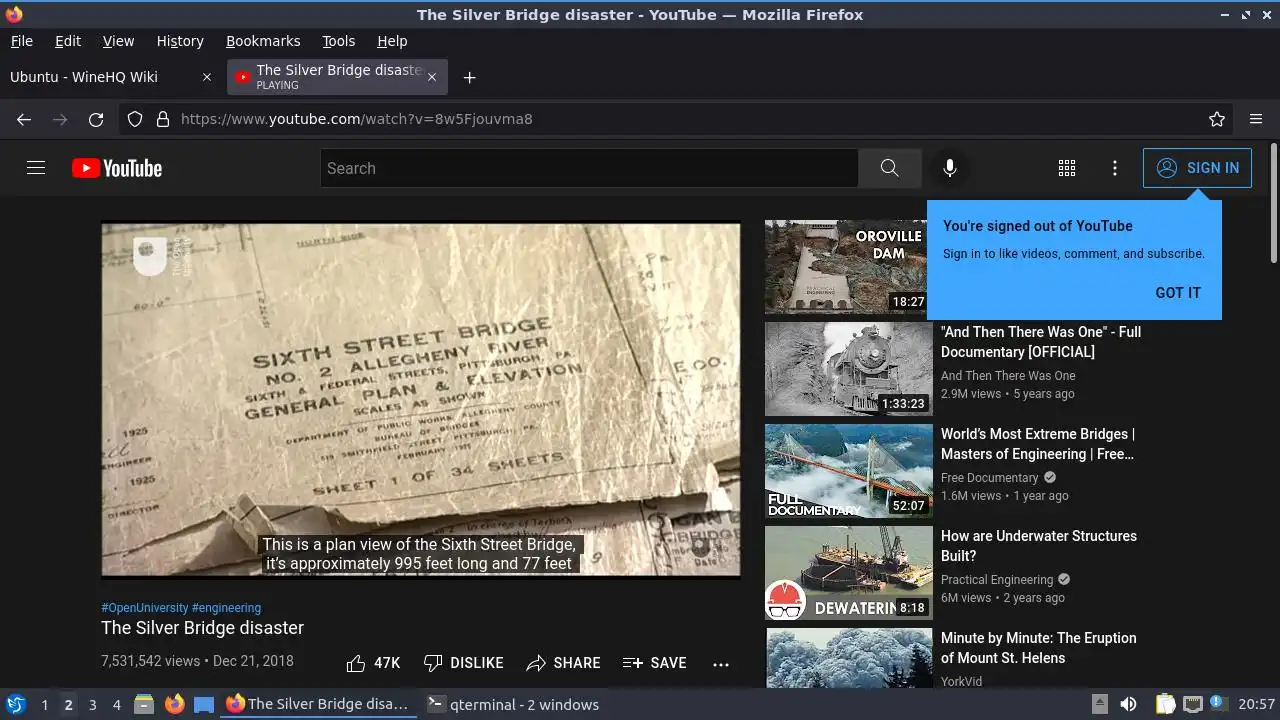Open YouTube settings three-dot menu in header
The height and width of the screenshot is (720, 1280).
coord(1115,168)
